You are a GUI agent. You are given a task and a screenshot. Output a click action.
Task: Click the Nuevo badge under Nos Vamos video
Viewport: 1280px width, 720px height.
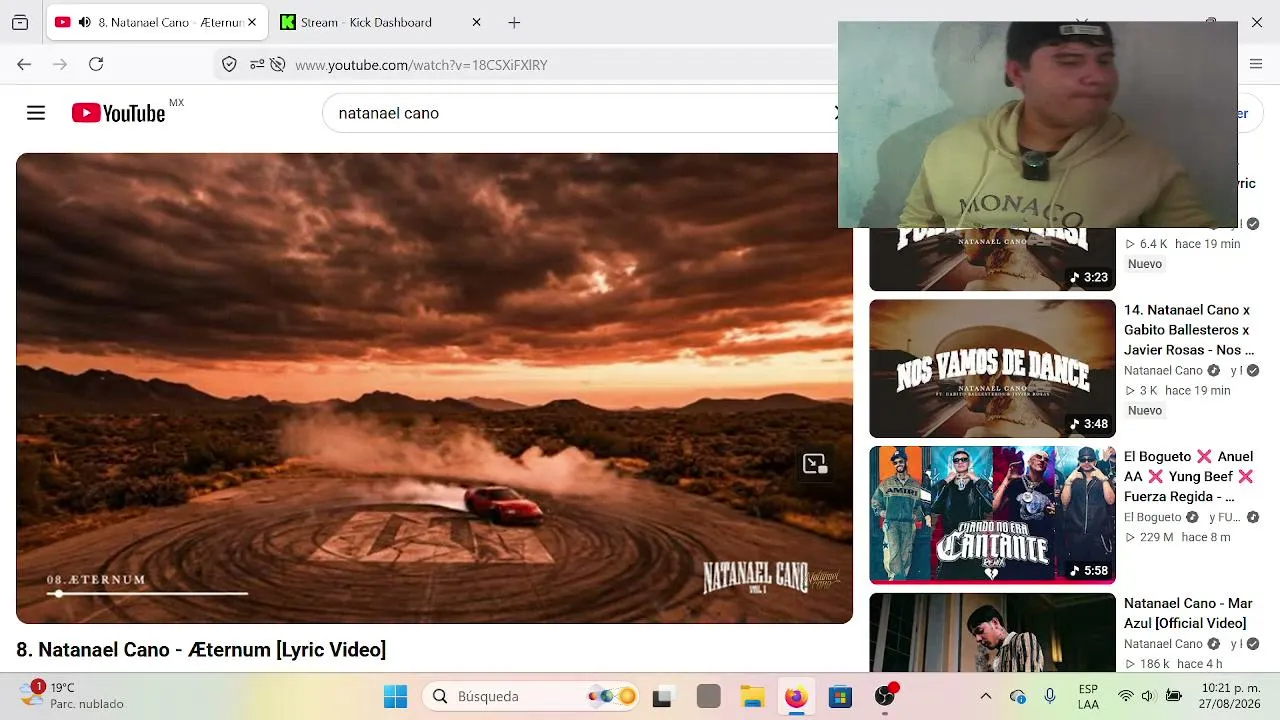(x=1145, y=411)
